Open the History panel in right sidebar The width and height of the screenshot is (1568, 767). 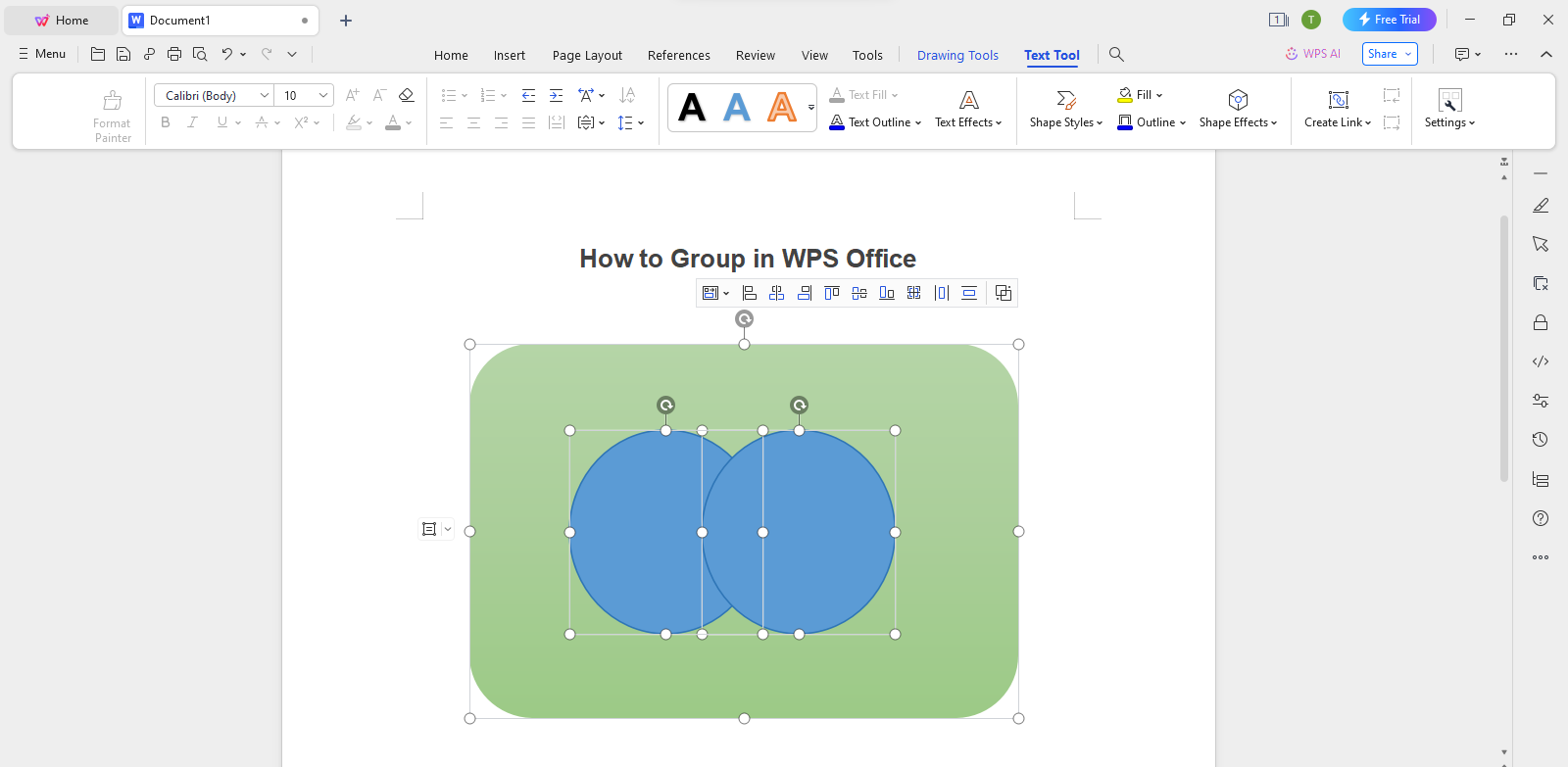point(1541,440)
